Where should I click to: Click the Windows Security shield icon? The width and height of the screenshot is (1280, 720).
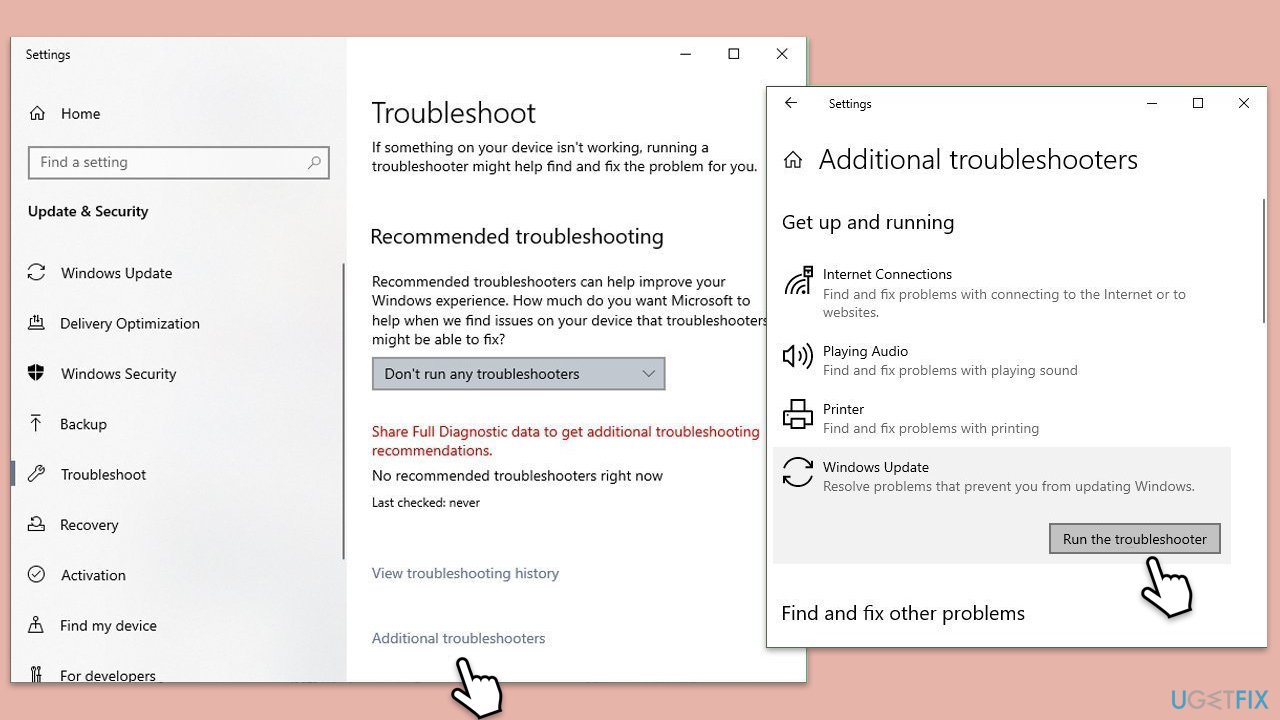[x=37, y=373]
